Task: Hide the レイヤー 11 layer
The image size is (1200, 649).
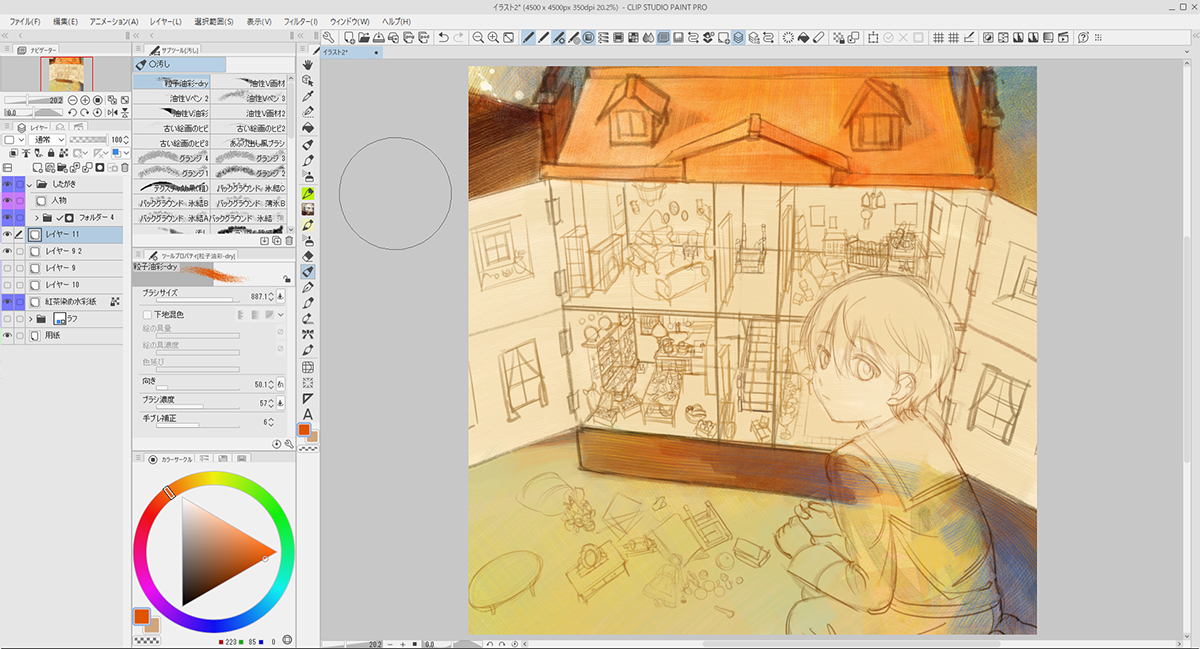Action: [x=8, y=234]
